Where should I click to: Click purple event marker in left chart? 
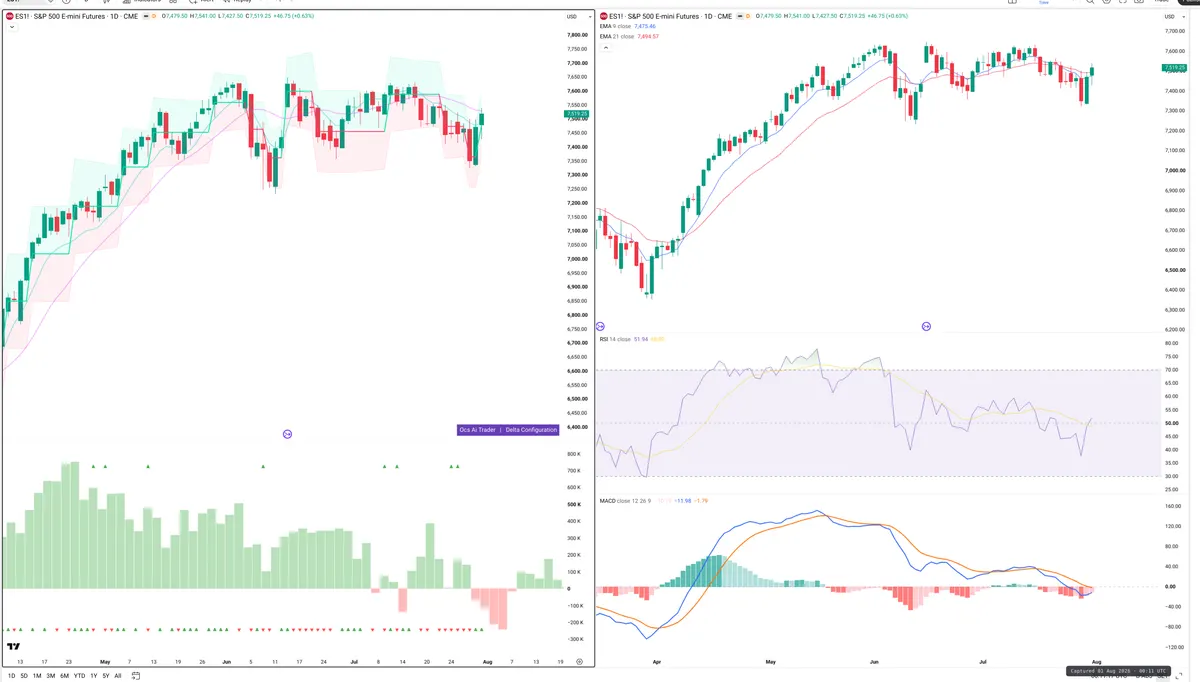coord(287,434)
